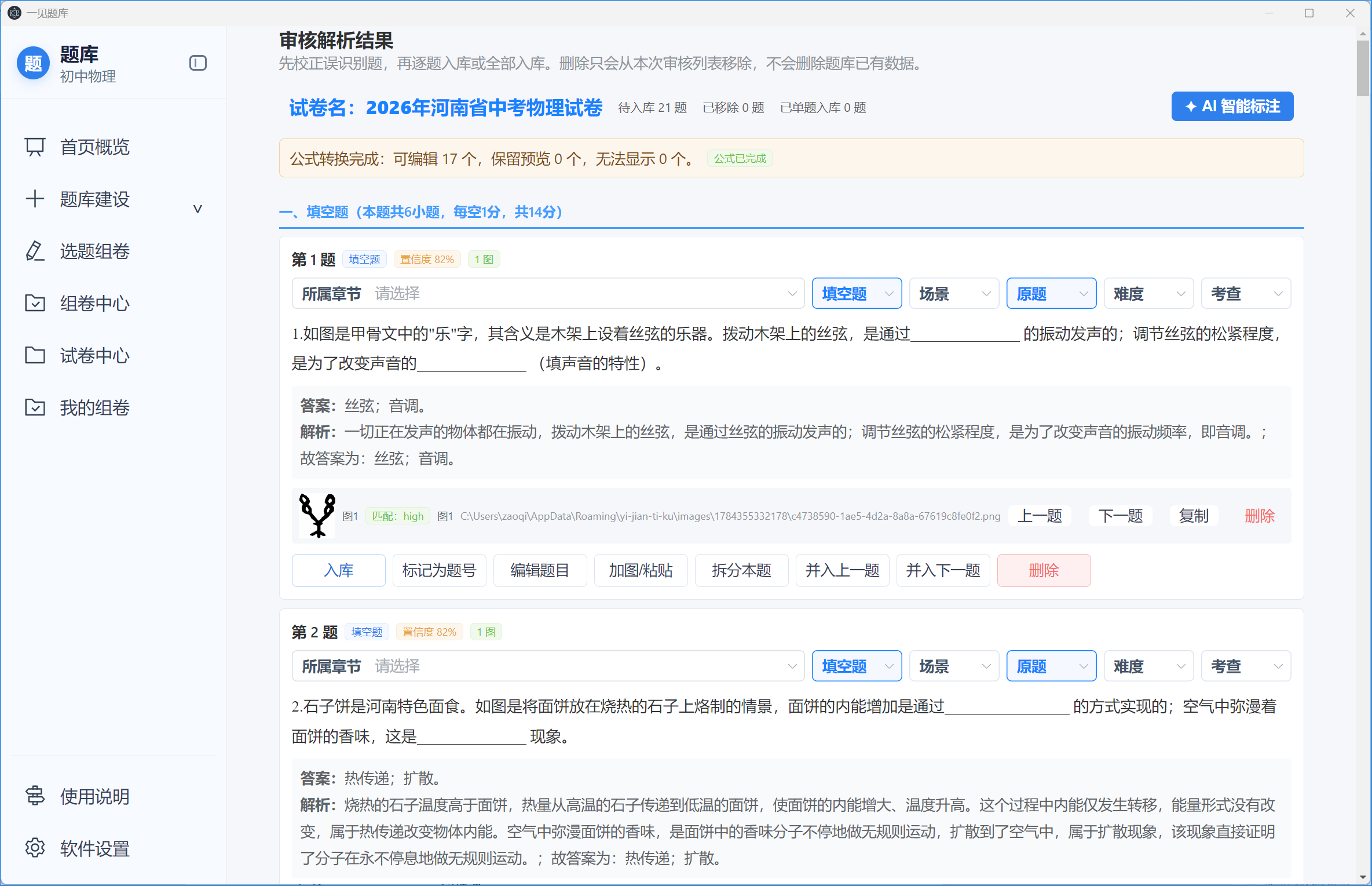Viewport: 1372px width, 886px height.
Task: Open 所属章节 dropdown for question 2
Action: tap(548, 666)
